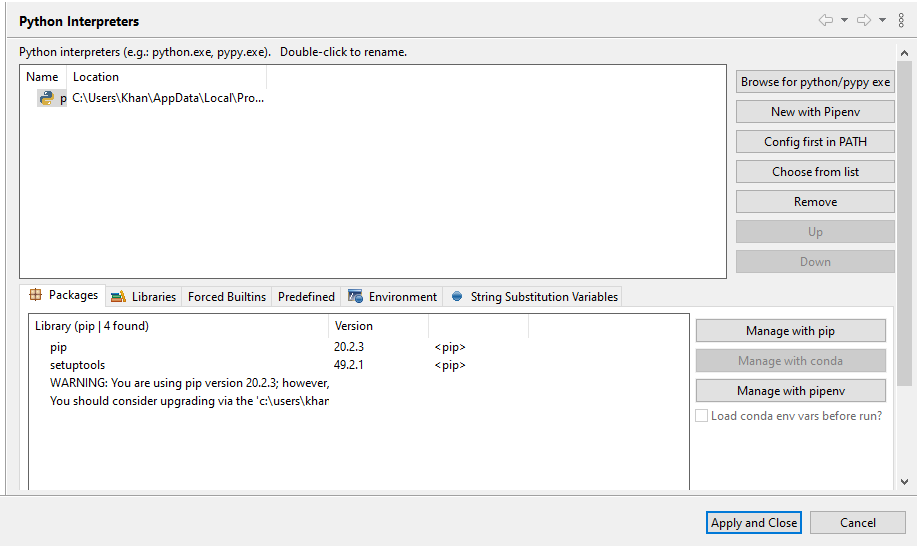Viewport: 917px width, 546px height.
Task: Open the three-dot view menu
Action: point(901,20)
